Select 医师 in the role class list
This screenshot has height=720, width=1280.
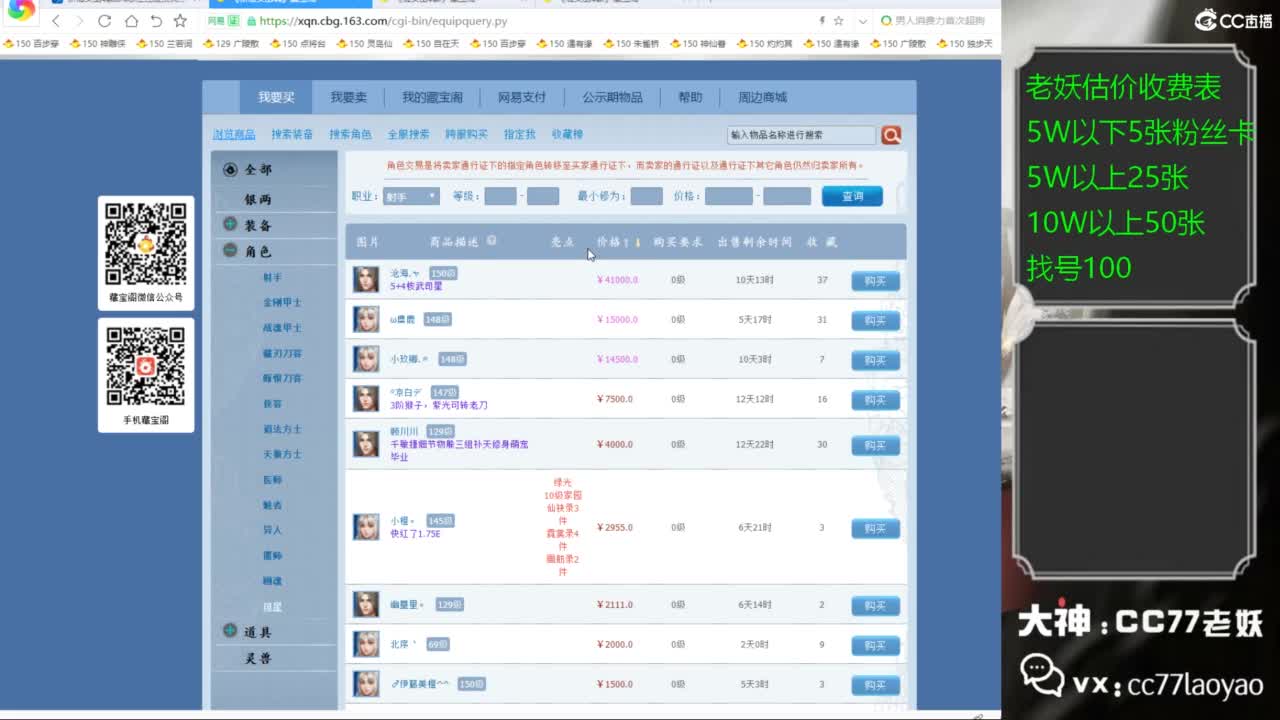(x=272, y=480)
